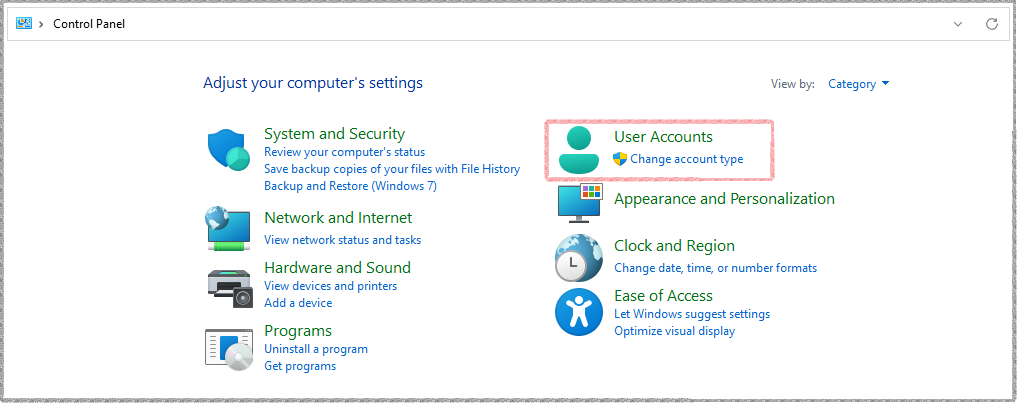
Task: Open Backup and Restore (Windows 7)
Action: coord(350,186)
